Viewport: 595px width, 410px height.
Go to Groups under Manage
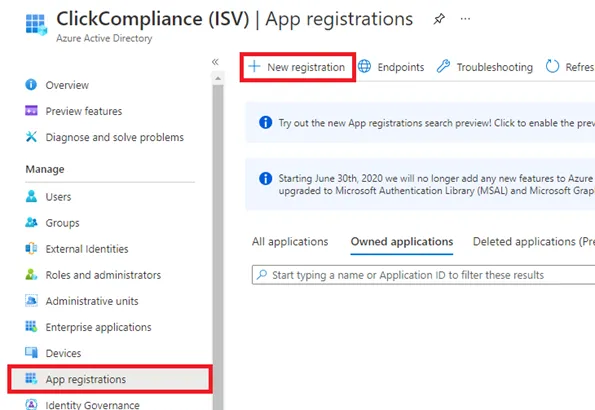tap(62, 223)
